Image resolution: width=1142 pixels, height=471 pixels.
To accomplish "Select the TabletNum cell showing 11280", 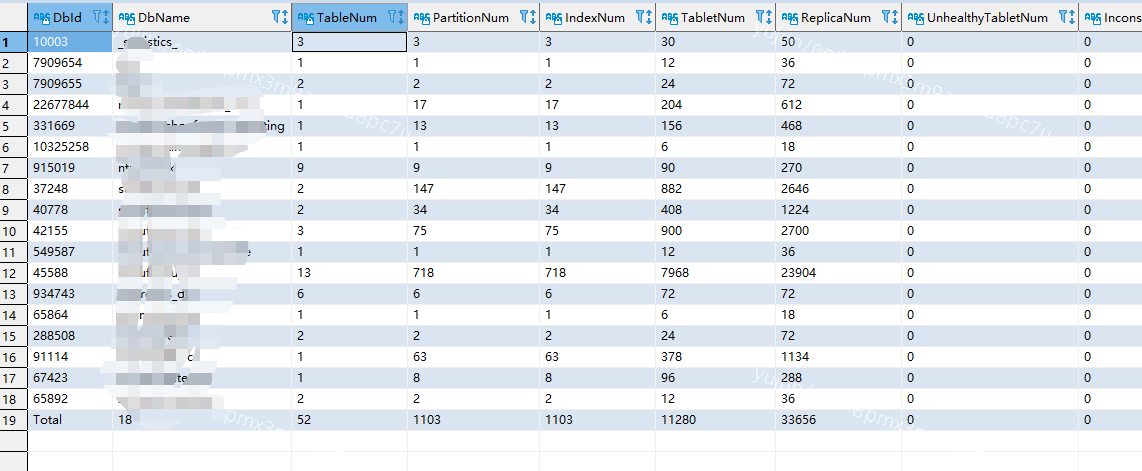I will (679, 420).
